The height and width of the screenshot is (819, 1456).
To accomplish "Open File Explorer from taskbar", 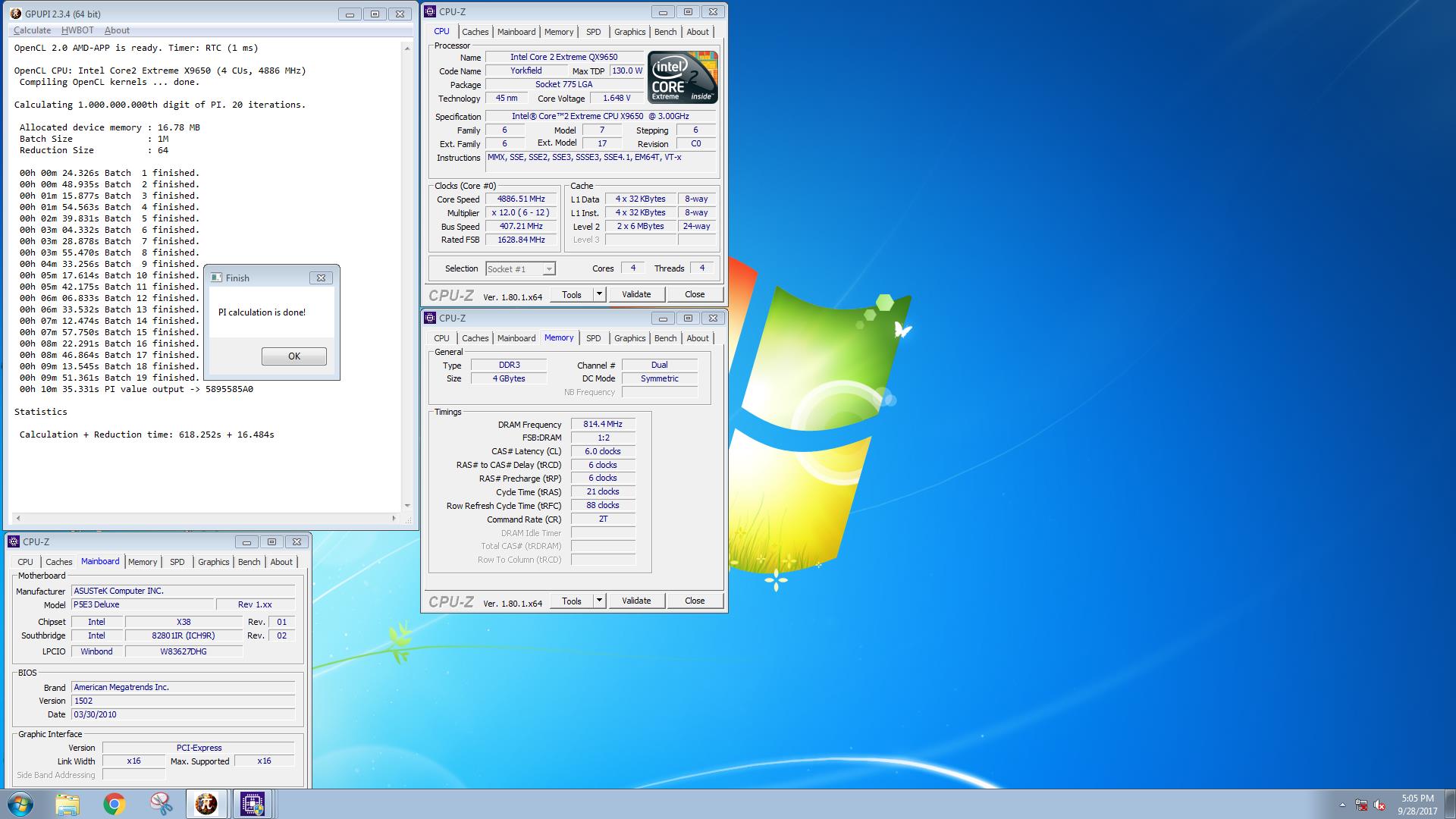I will [x=67, y=804].
